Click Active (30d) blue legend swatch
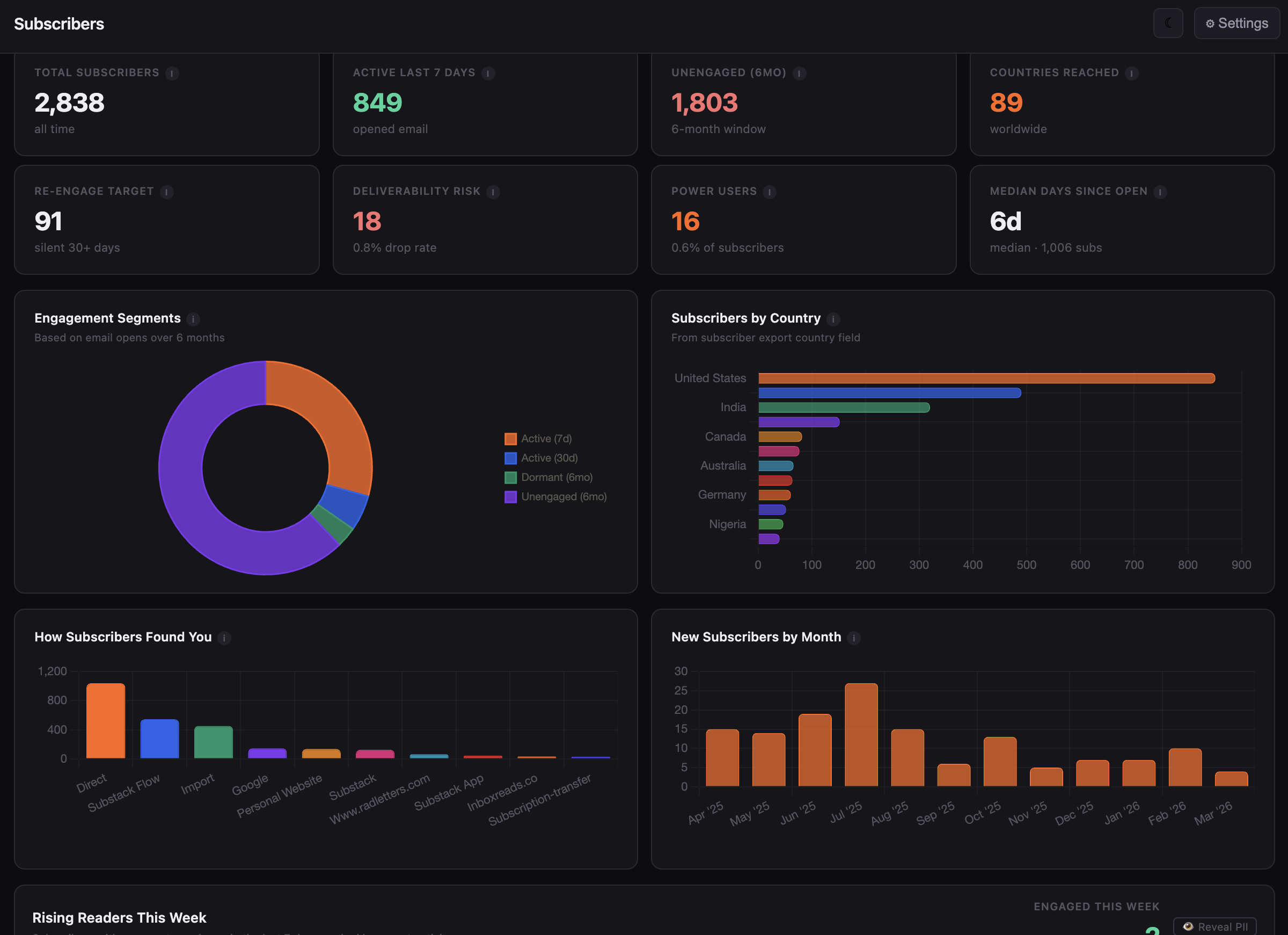Viewport: 1288px width, 935px height. 510,458
